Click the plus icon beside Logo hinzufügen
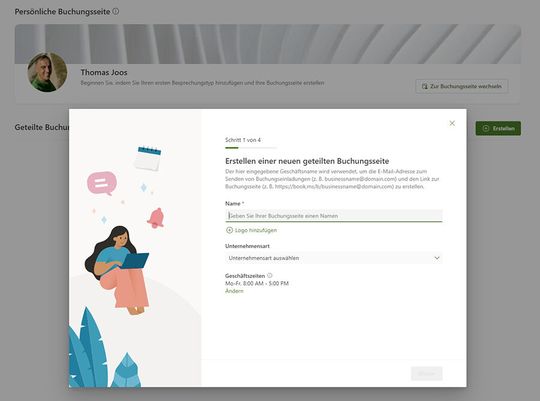 [229, 230]
